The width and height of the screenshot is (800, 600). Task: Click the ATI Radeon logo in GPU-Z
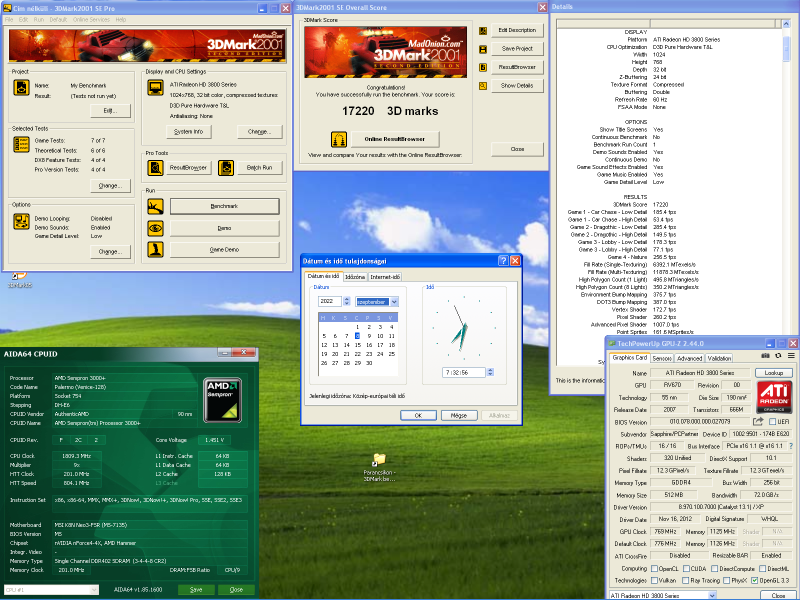pos(774,396)
